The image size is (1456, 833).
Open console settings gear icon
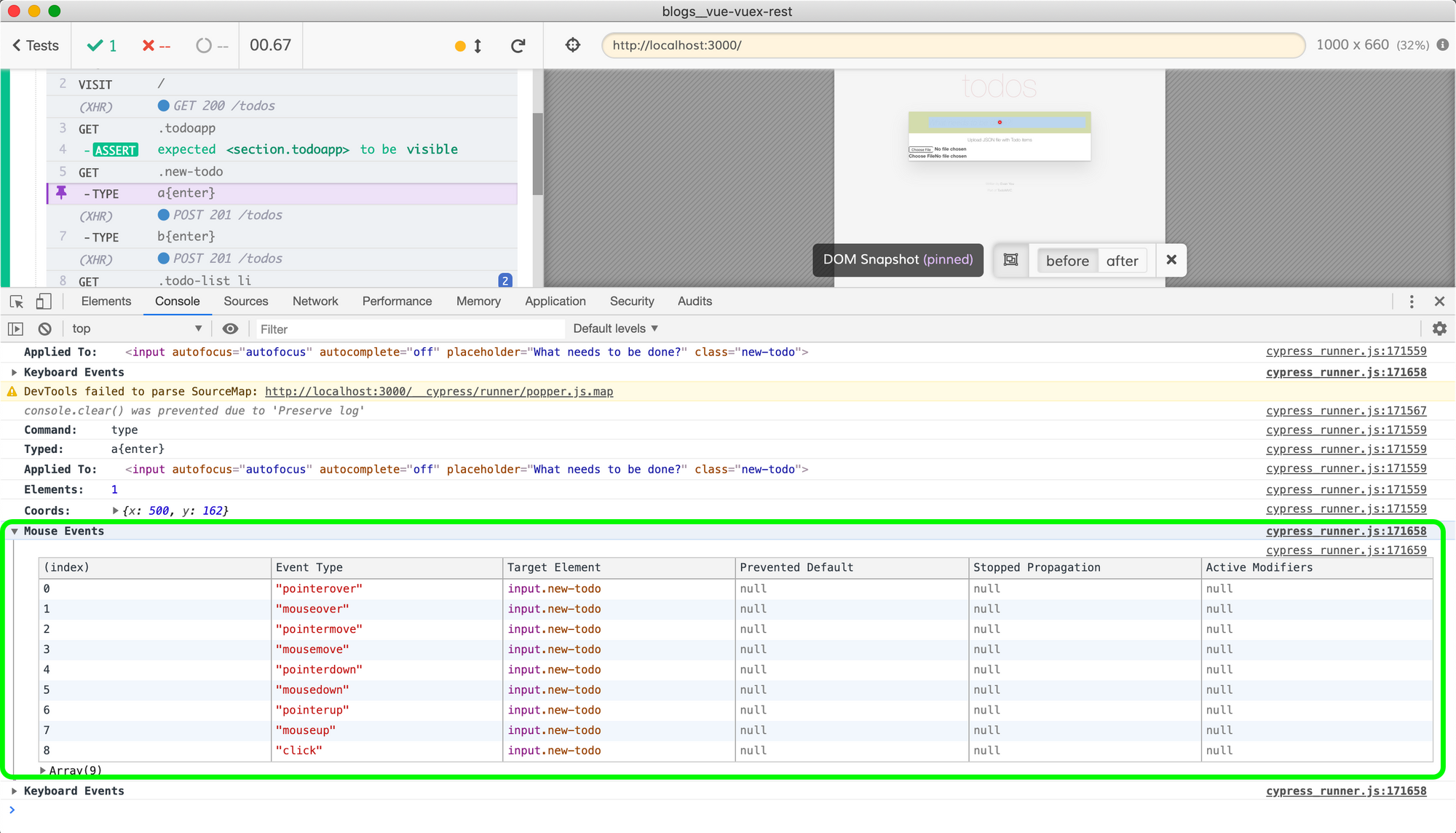click(x=1439, y=329)
